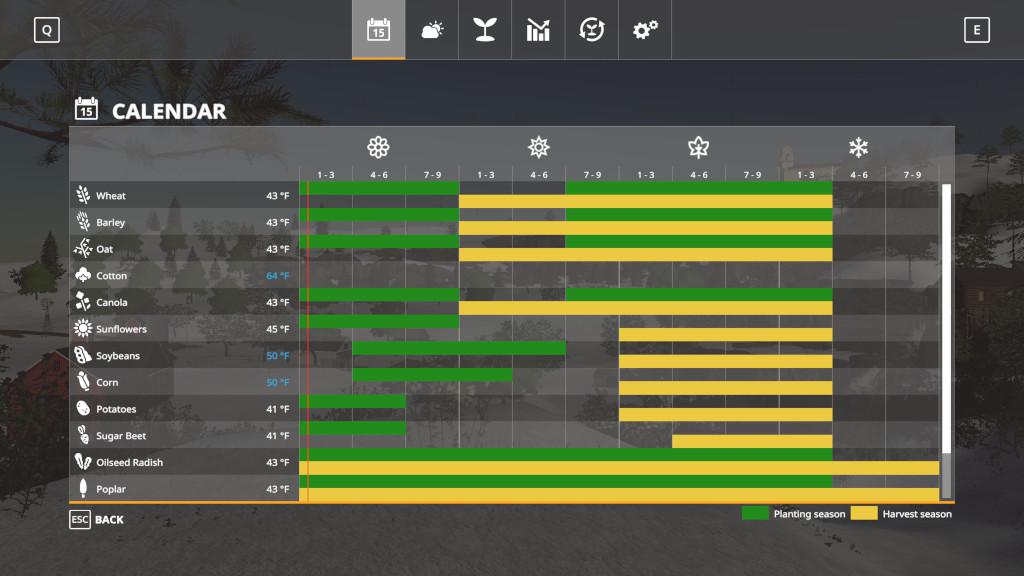The image size is (1024, 576).
Task: Click the autumn leaf season icon
Action: (x=698, y=148)
